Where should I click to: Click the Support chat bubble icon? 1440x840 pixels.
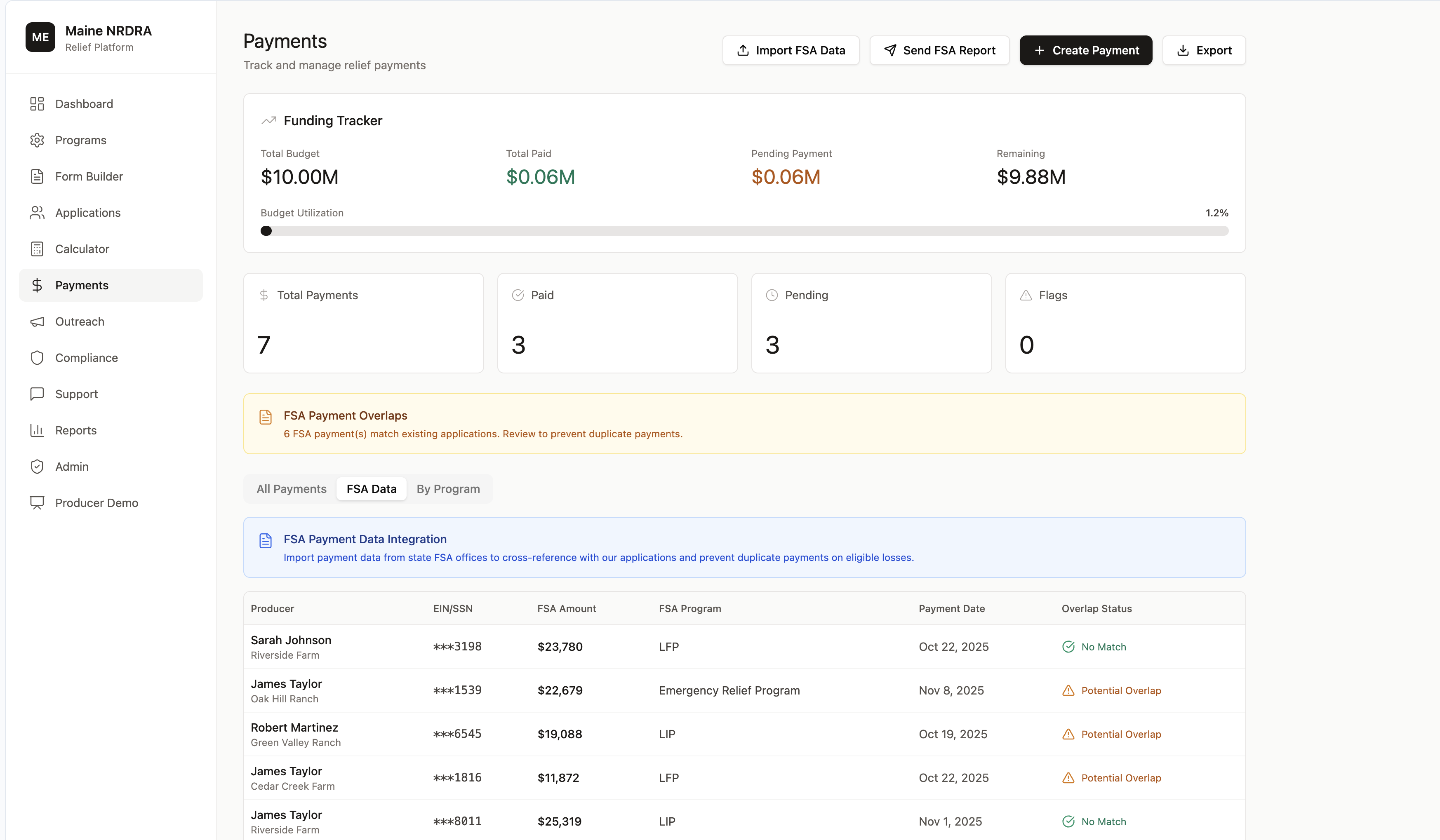pos(37,394)
